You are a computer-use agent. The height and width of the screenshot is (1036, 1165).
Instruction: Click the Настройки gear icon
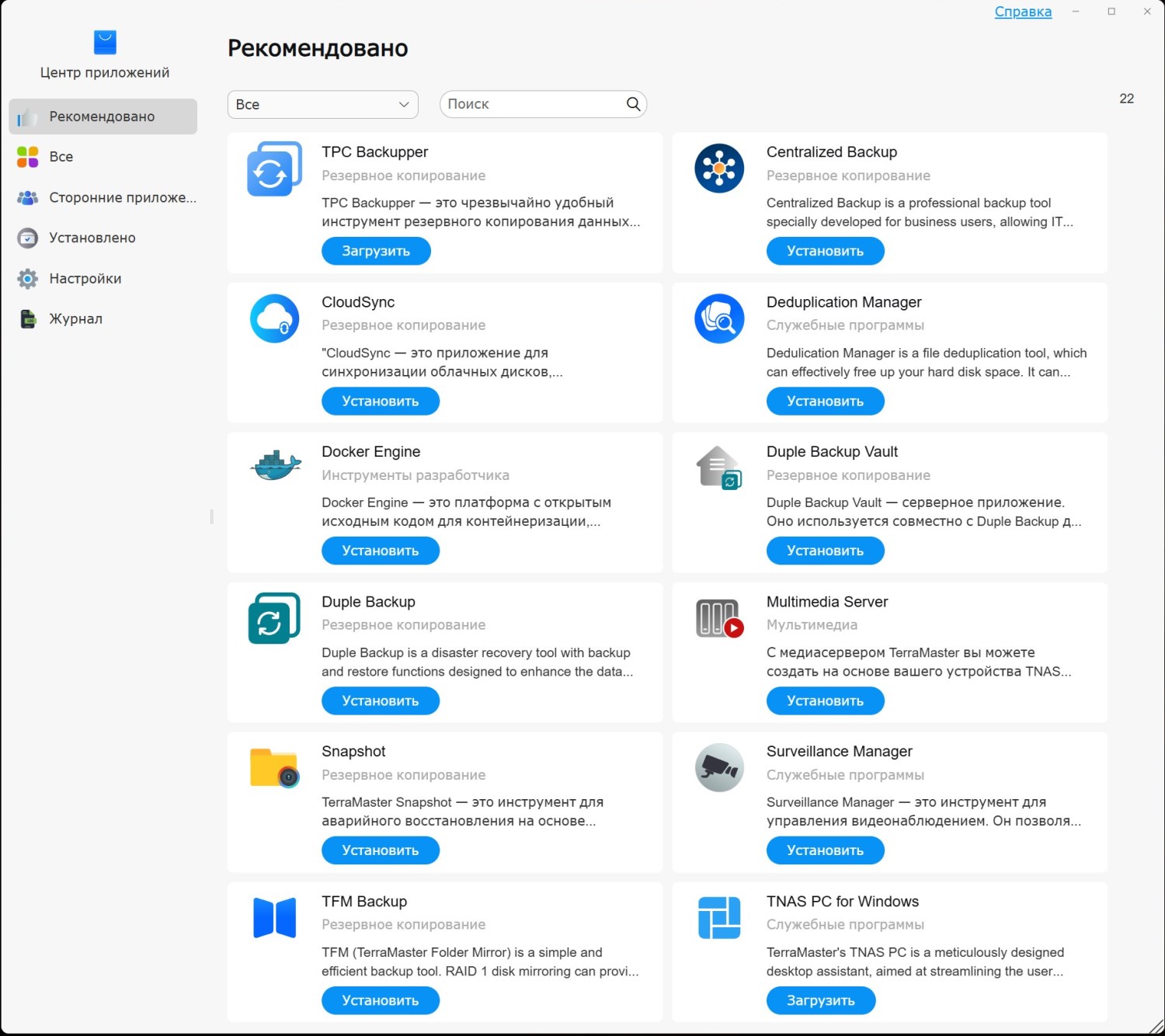pos(27,278)
